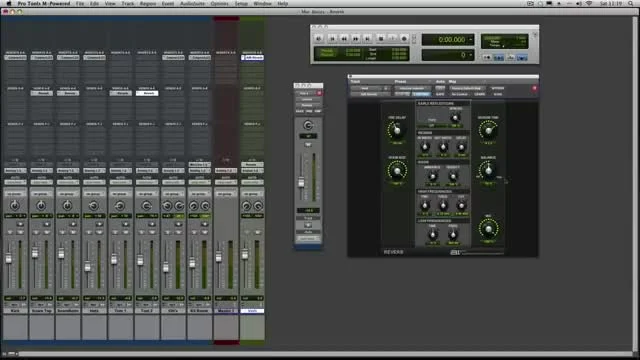
Task: Click the Reverb send slot on Snare Top
Action: (42, 93)
